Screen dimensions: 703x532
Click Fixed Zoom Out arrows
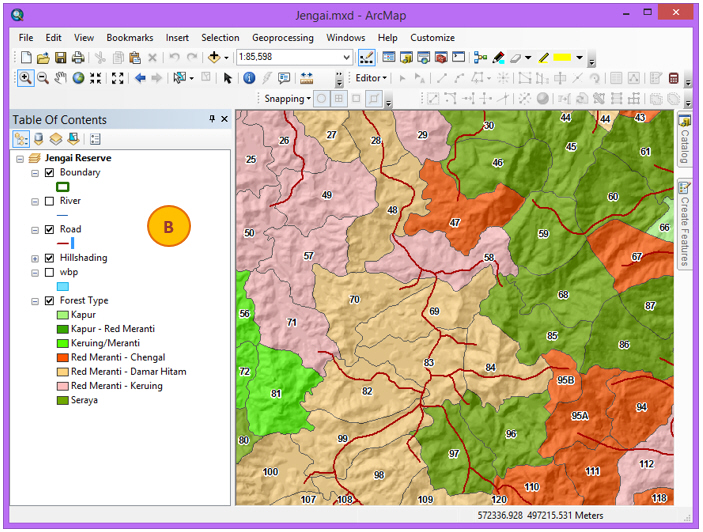click(x=117, y=78)
